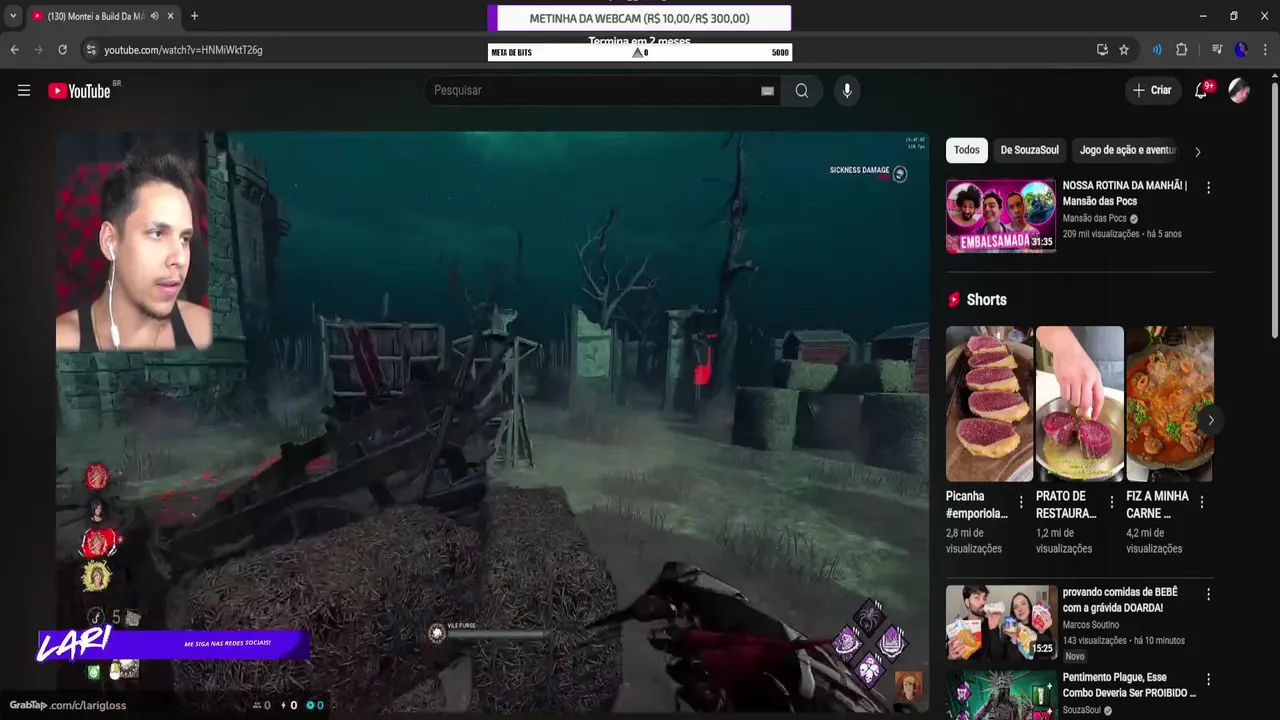Click the address bar URL
The image size is (1280, 720).
click(183, 49)
